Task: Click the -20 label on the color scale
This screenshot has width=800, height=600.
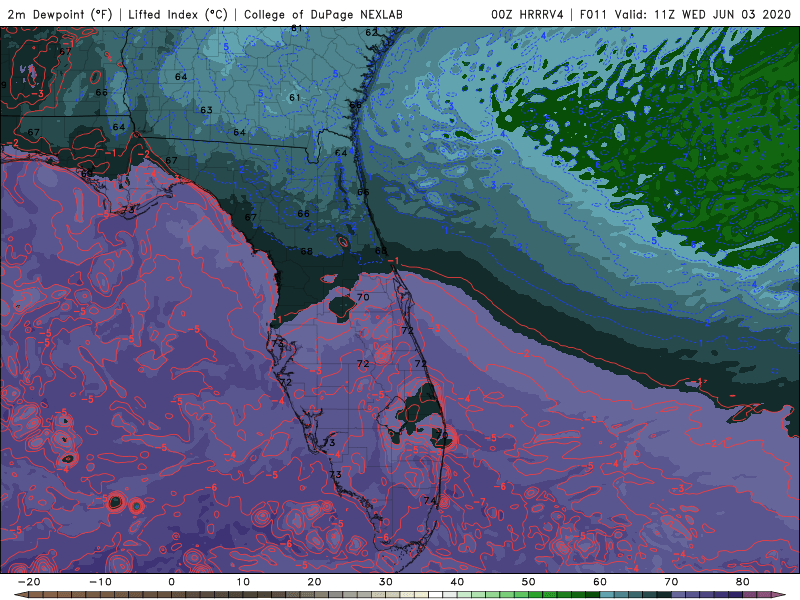Action: 29,582
